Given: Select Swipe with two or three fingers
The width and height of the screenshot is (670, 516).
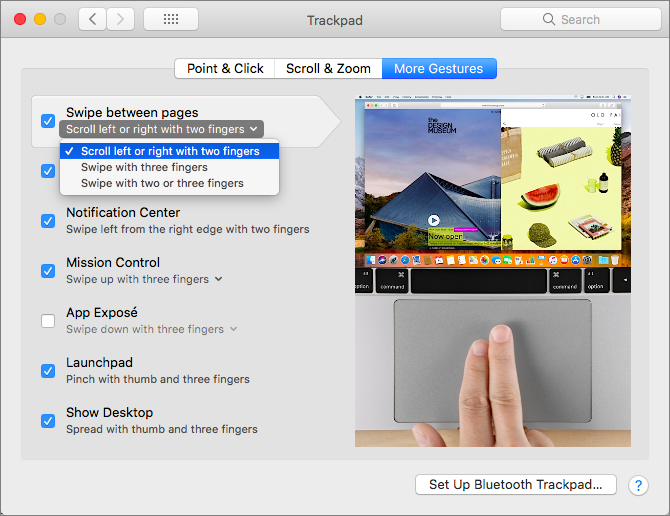Looking at the screenshot, I should (162, 183).
